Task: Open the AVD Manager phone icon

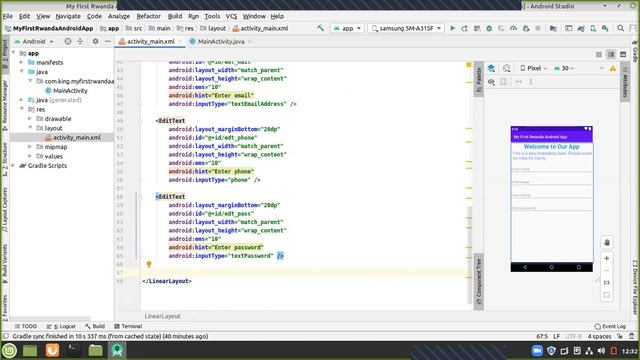Action: coord(593,29)
